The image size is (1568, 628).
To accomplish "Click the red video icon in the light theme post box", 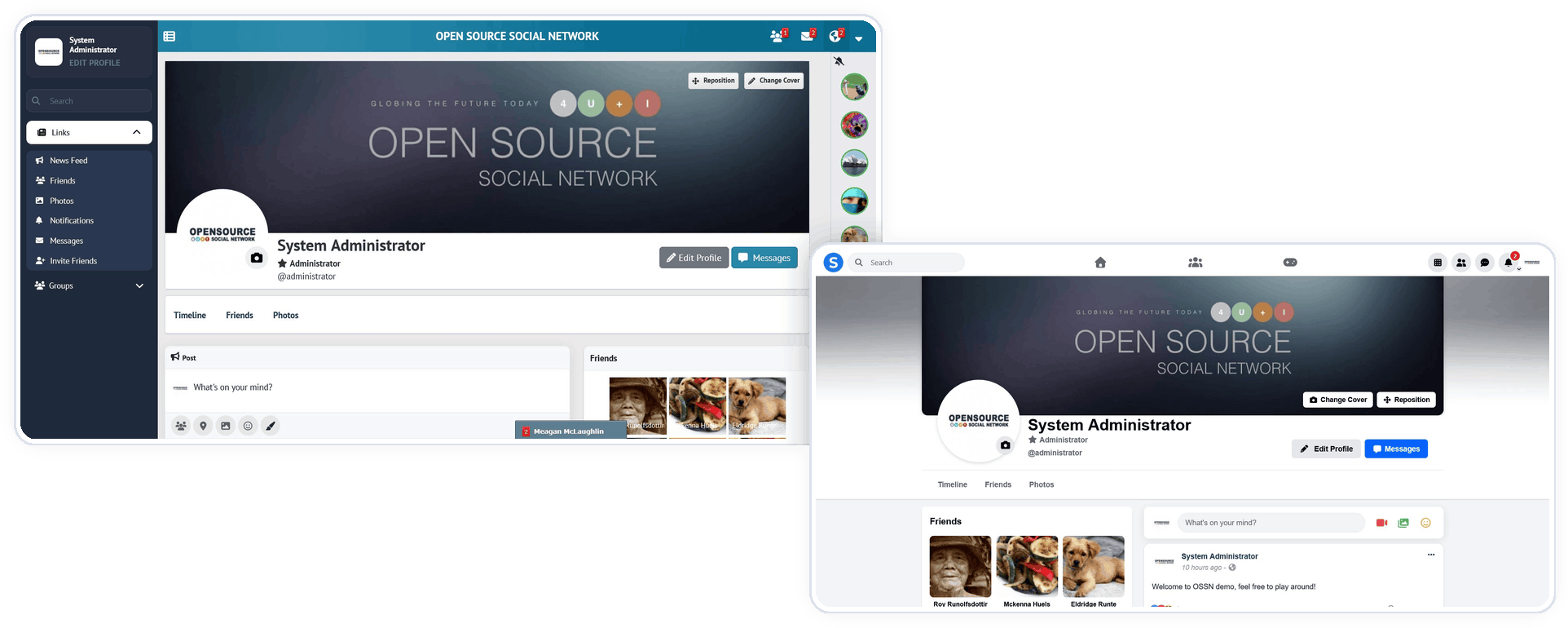I will [1382, 523].
